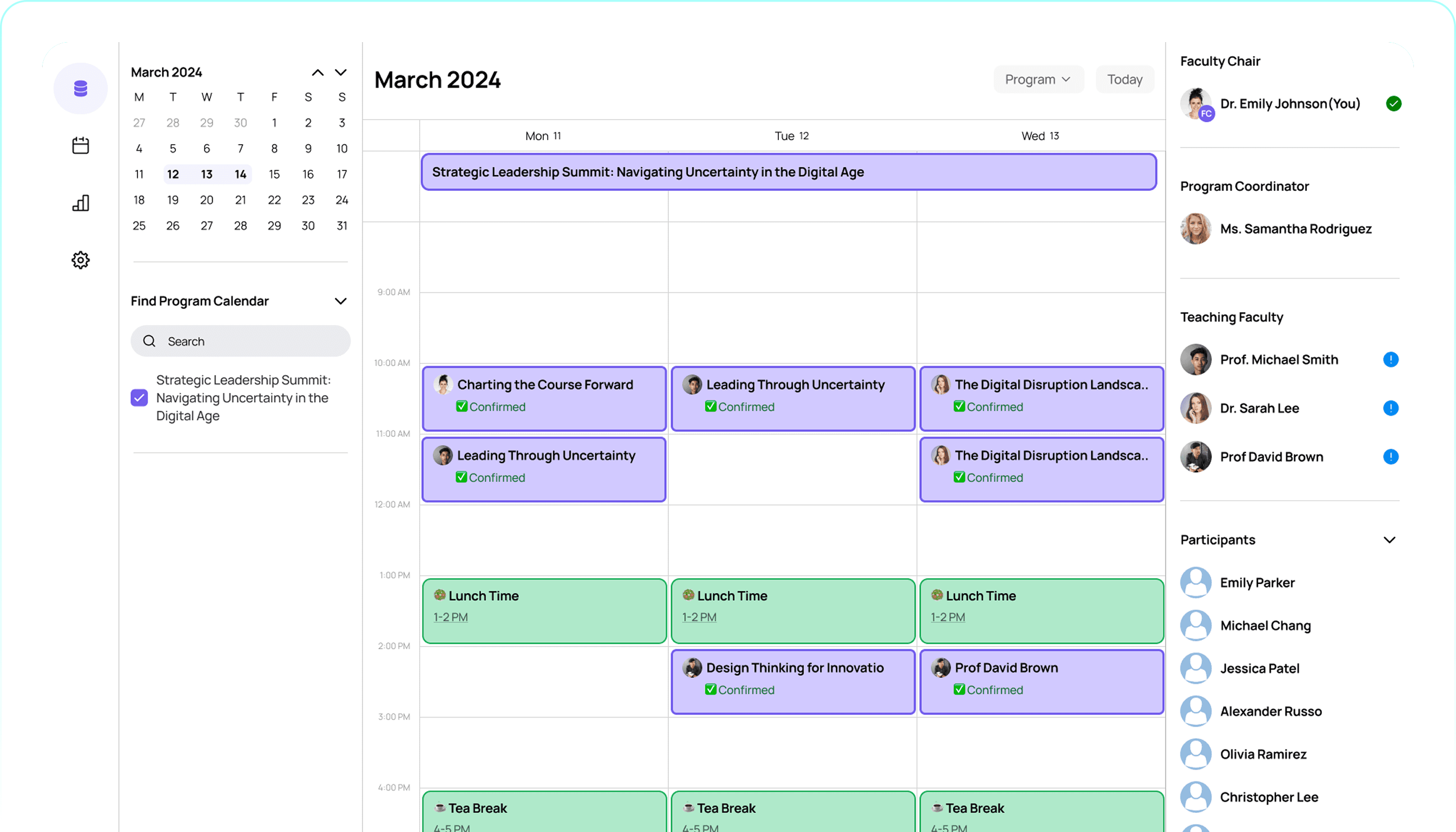
Task: Click blue alert badge beside Prof. Michael Smith
Action: pyautogui.click(x=1391, y=359)
